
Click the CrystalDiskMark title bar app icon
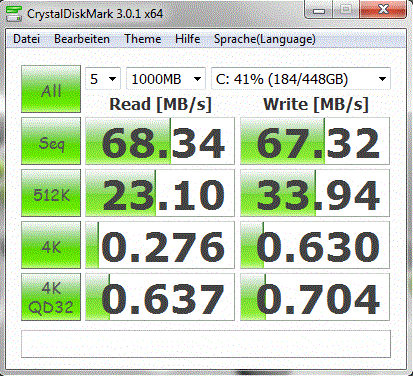tap(14, 13)
